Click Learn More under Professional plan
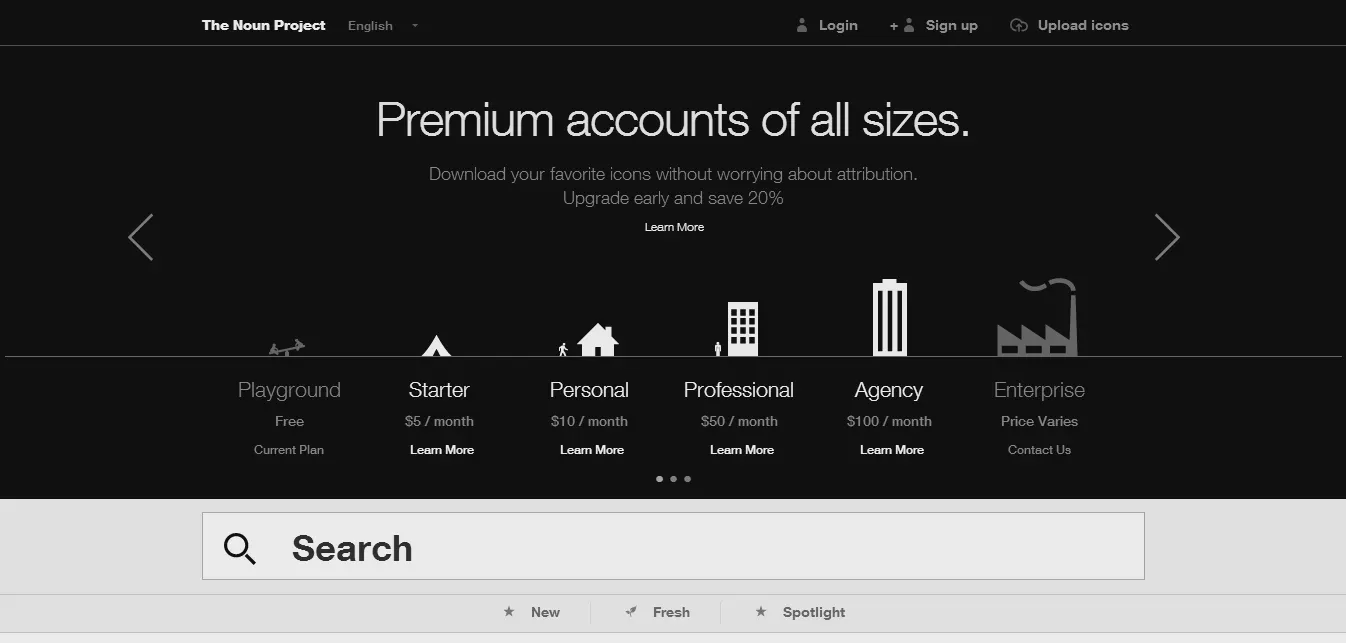 click(x=741, y=450)
